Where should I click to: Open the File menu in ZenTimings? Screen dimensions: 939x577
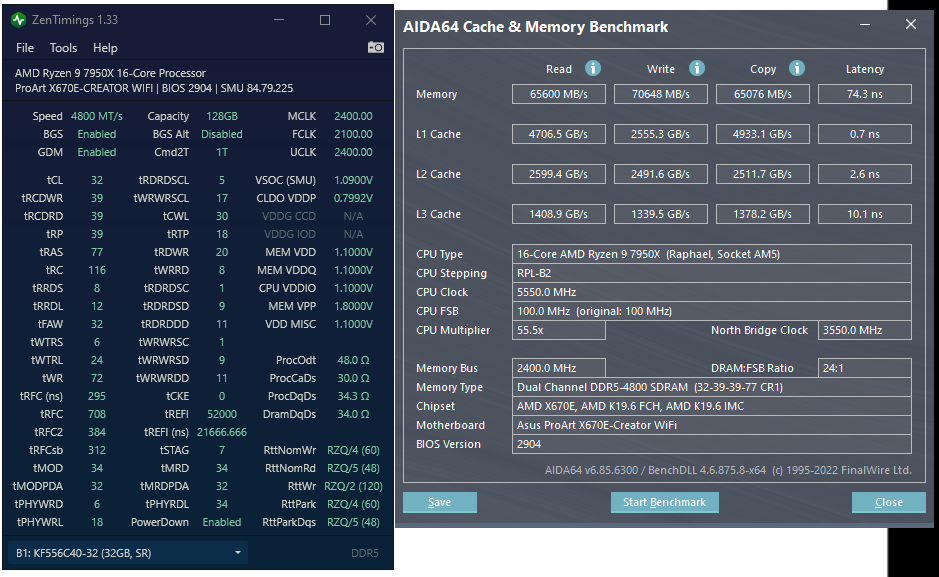(x=25, y=47)
